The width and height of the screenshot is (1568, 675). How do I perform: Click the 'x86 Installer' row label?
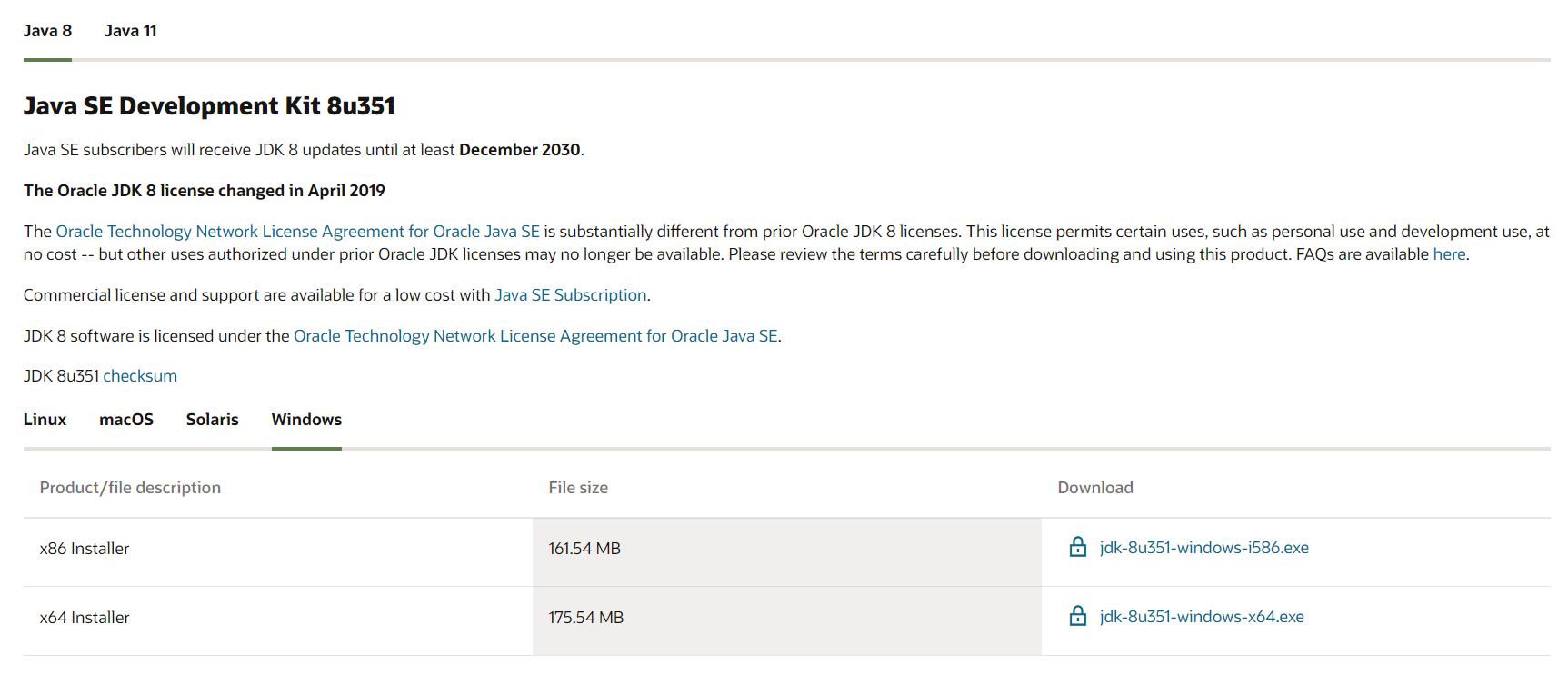click(85, 549)
